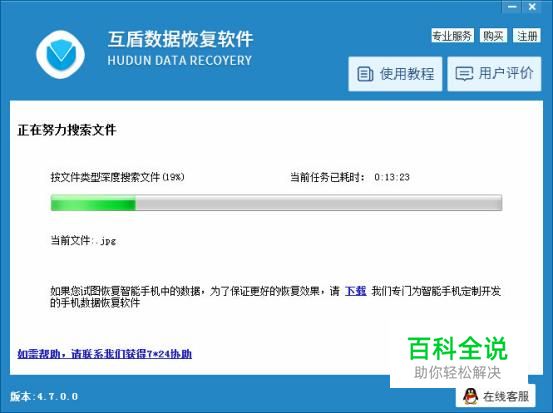
Task: Click the 版本:4.7.0.0 version label
Action: pos(44,396)
